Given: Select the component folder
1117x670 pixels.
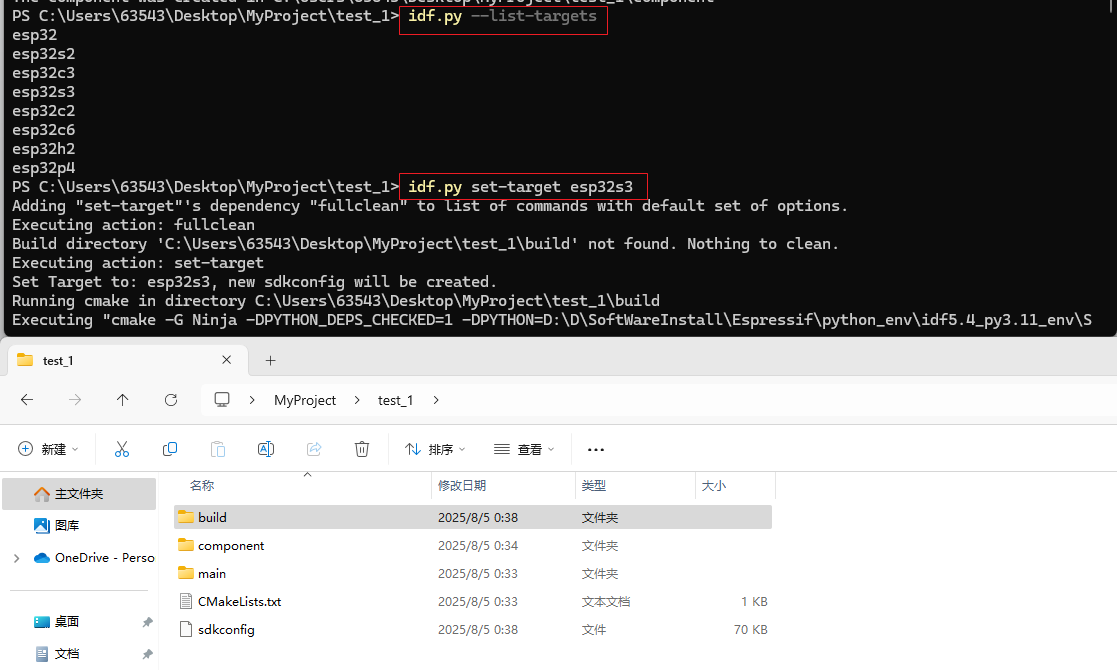Looking at the screenshot, I should [473, 545].
